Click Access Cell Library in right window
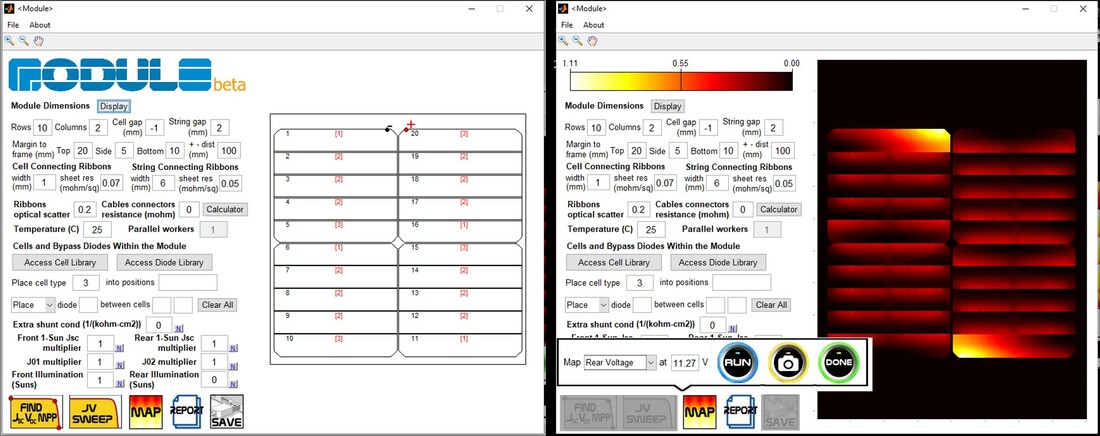1100x436 pixels. (614, 263)
